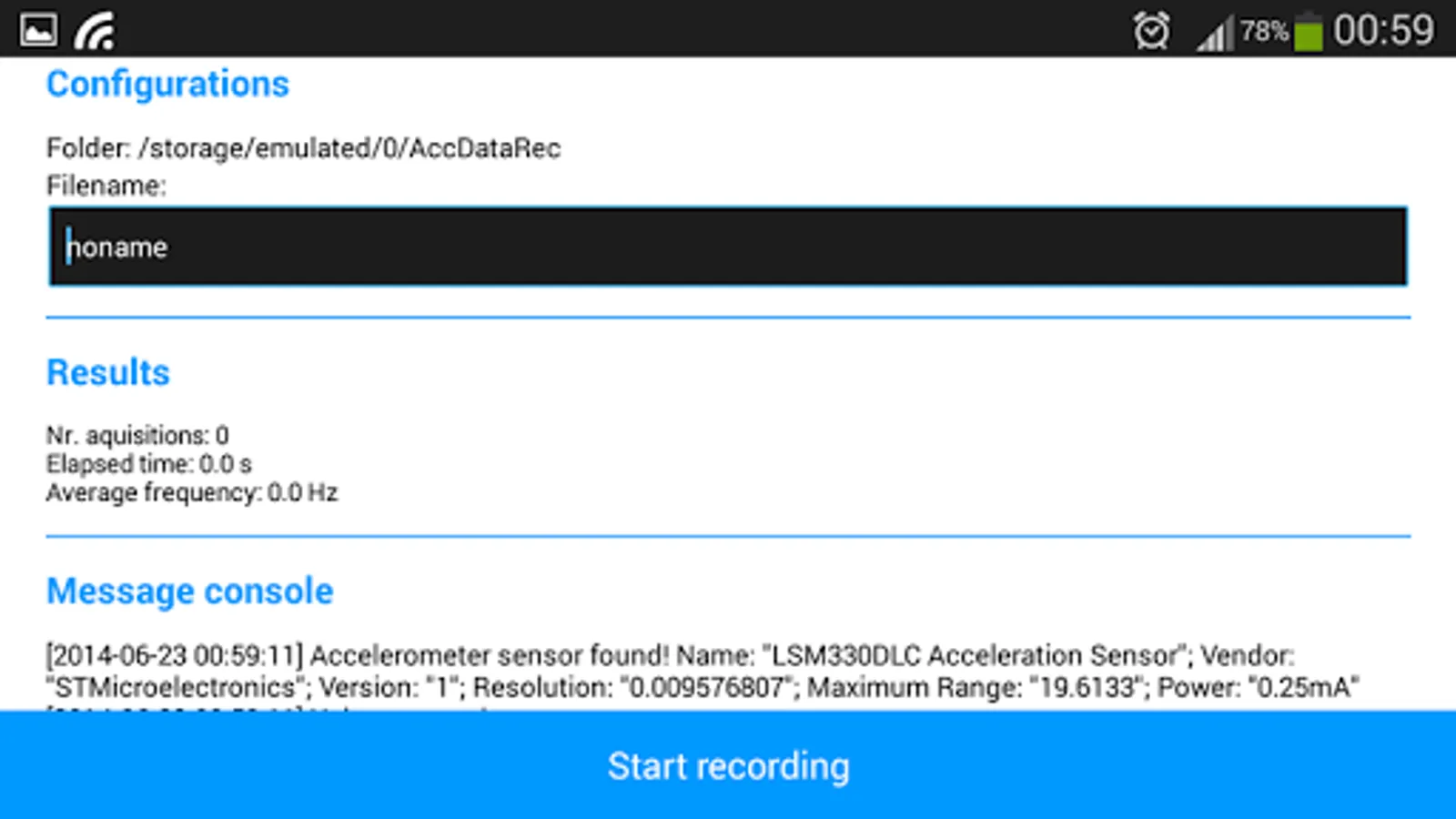Click the Start recording button
Image resolution: width=1456 pixels, height=819 pixels.
pyautogui.click(x=728, y=765)
